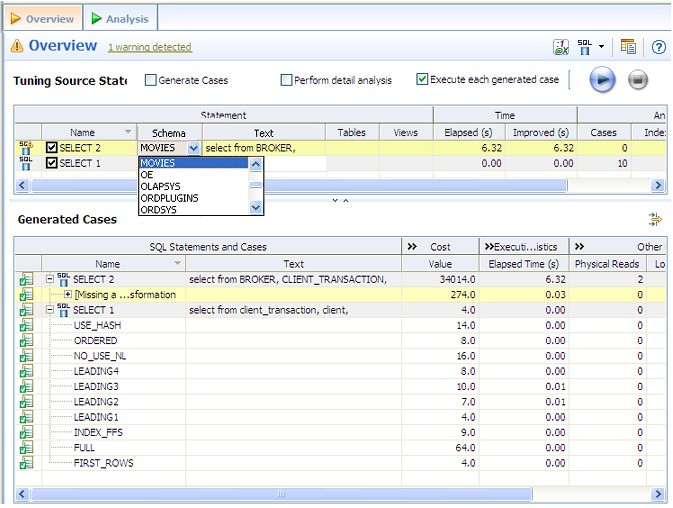Click the SQL icon beside the SELECT 2 row

(x=25, y=147)
